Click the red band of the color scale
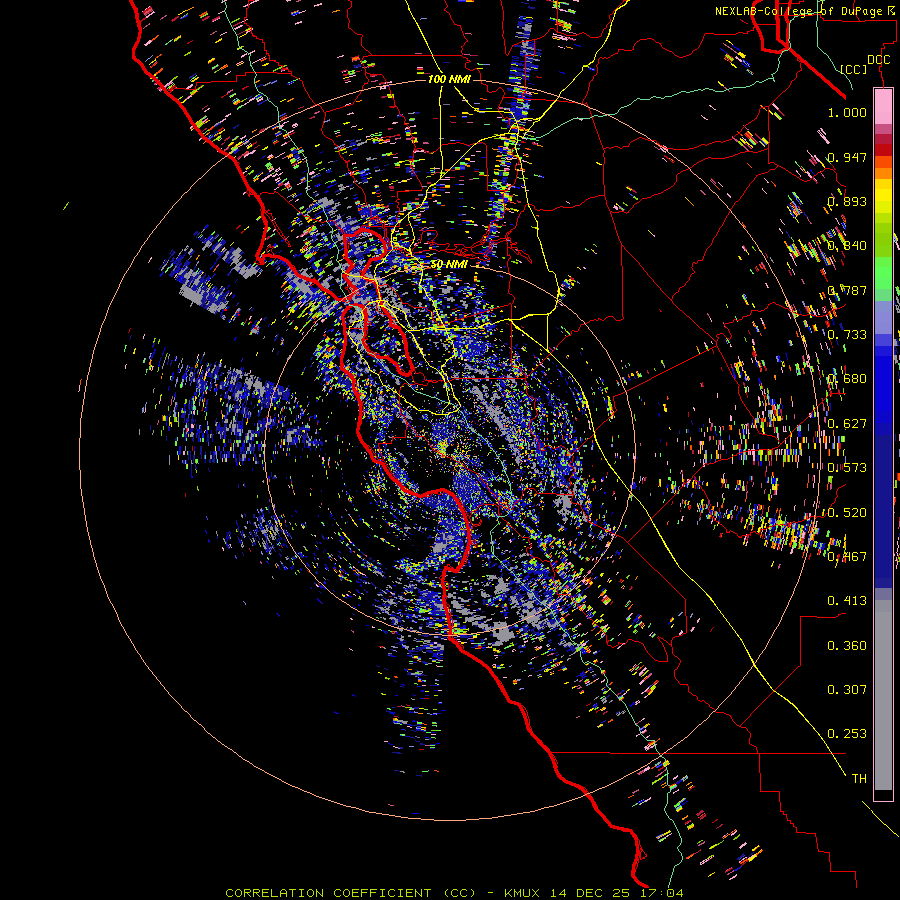 click(883, 150)
